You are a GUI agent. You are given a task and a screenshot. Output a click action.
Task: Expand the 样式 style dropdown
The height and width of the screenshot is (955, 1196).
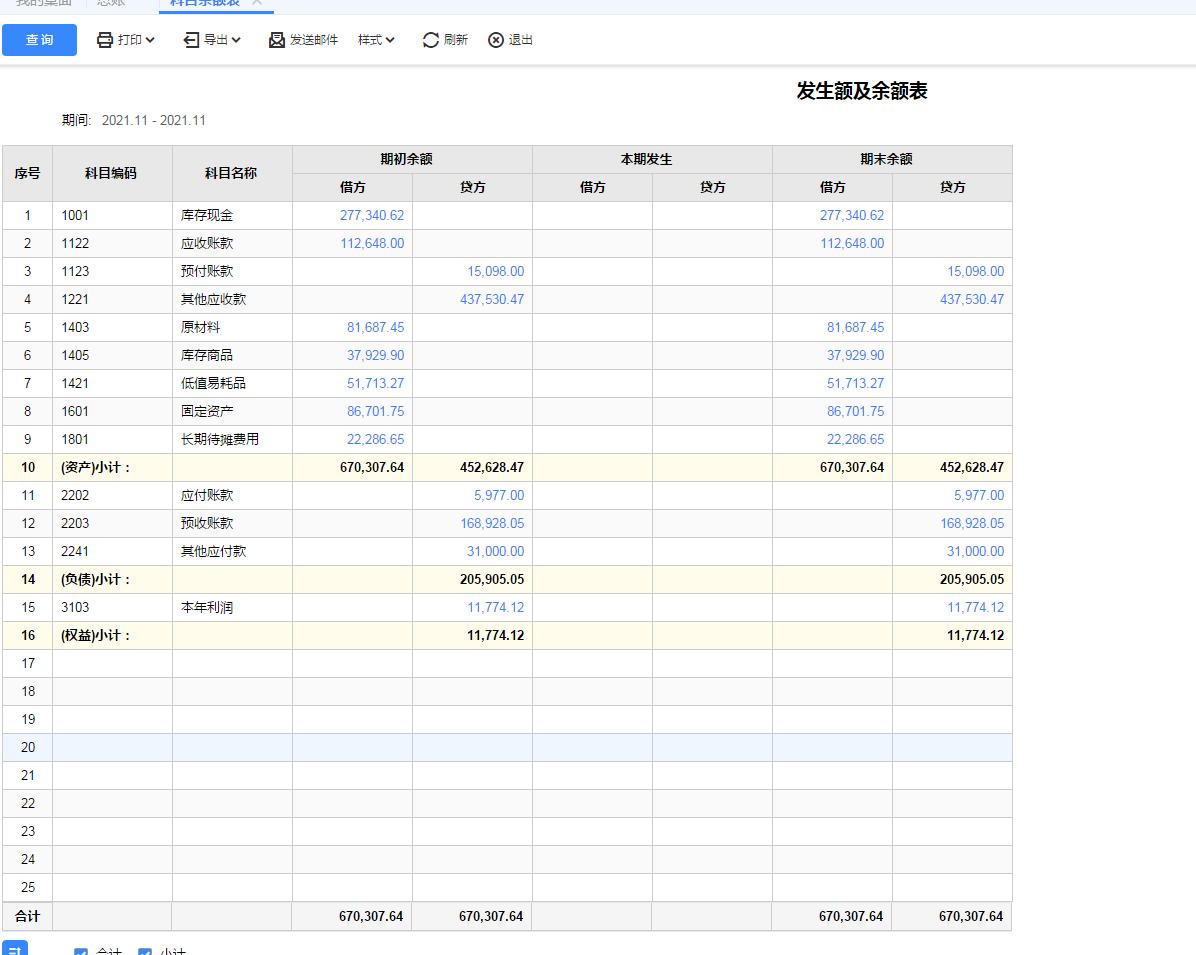(x=376, y=40)
